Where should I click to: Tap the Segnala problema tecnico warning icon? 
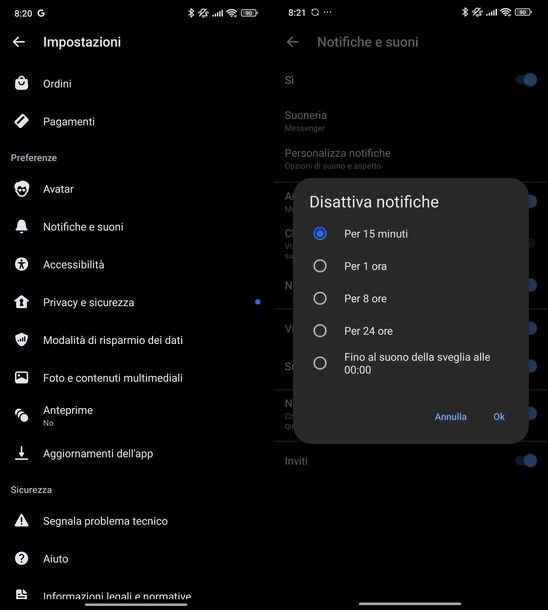pos(21,521)
